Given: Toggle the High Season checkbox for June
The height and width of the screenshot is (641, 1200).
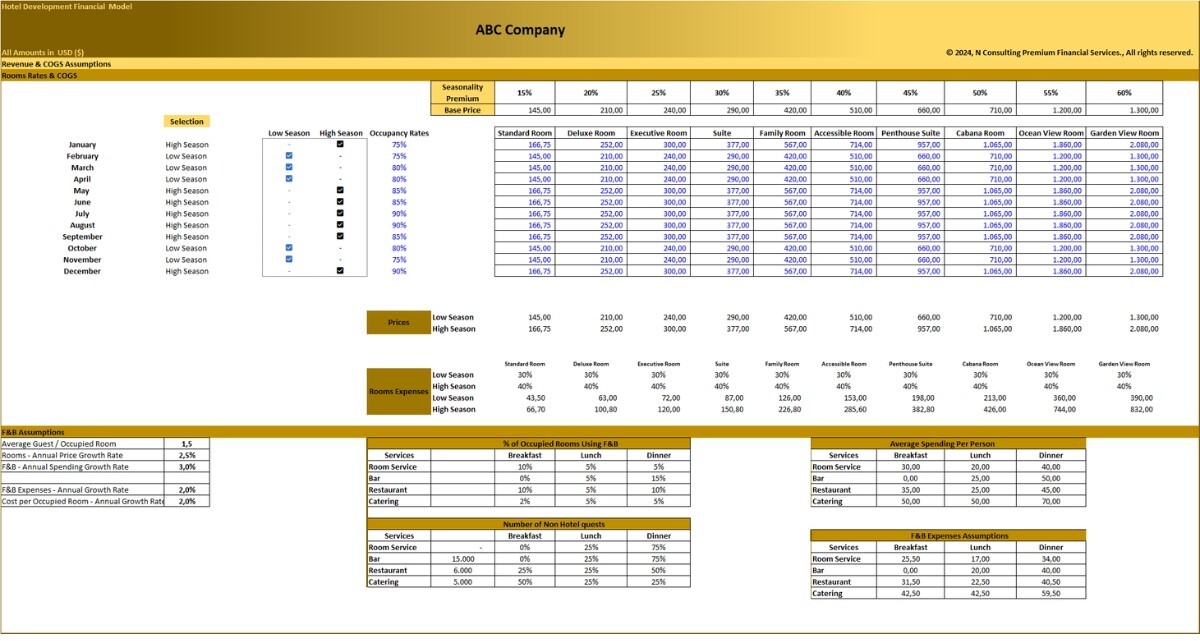Looking at the screenshot, I should tap(340, 202).
